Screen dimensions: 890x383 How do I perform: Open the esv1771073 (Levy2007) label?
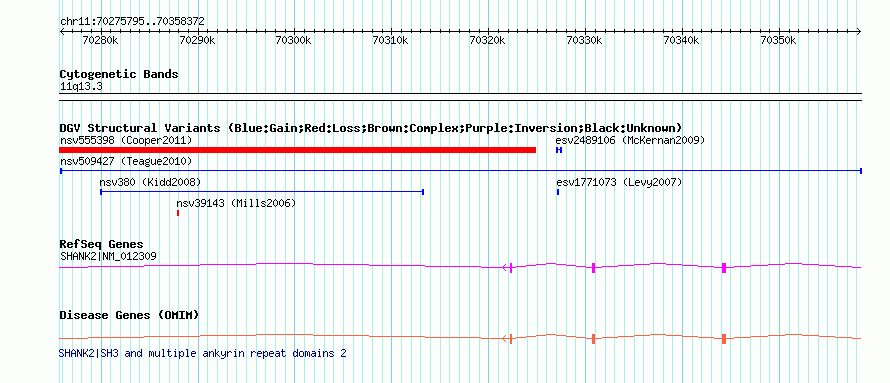619,182
